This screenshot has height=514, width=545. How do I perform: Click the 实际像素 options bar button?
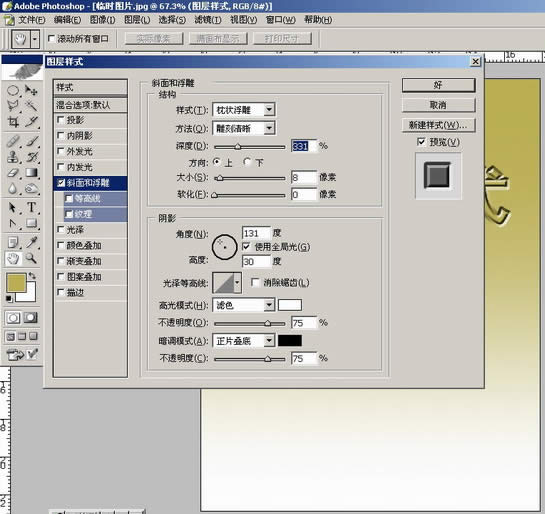point(154,39)
